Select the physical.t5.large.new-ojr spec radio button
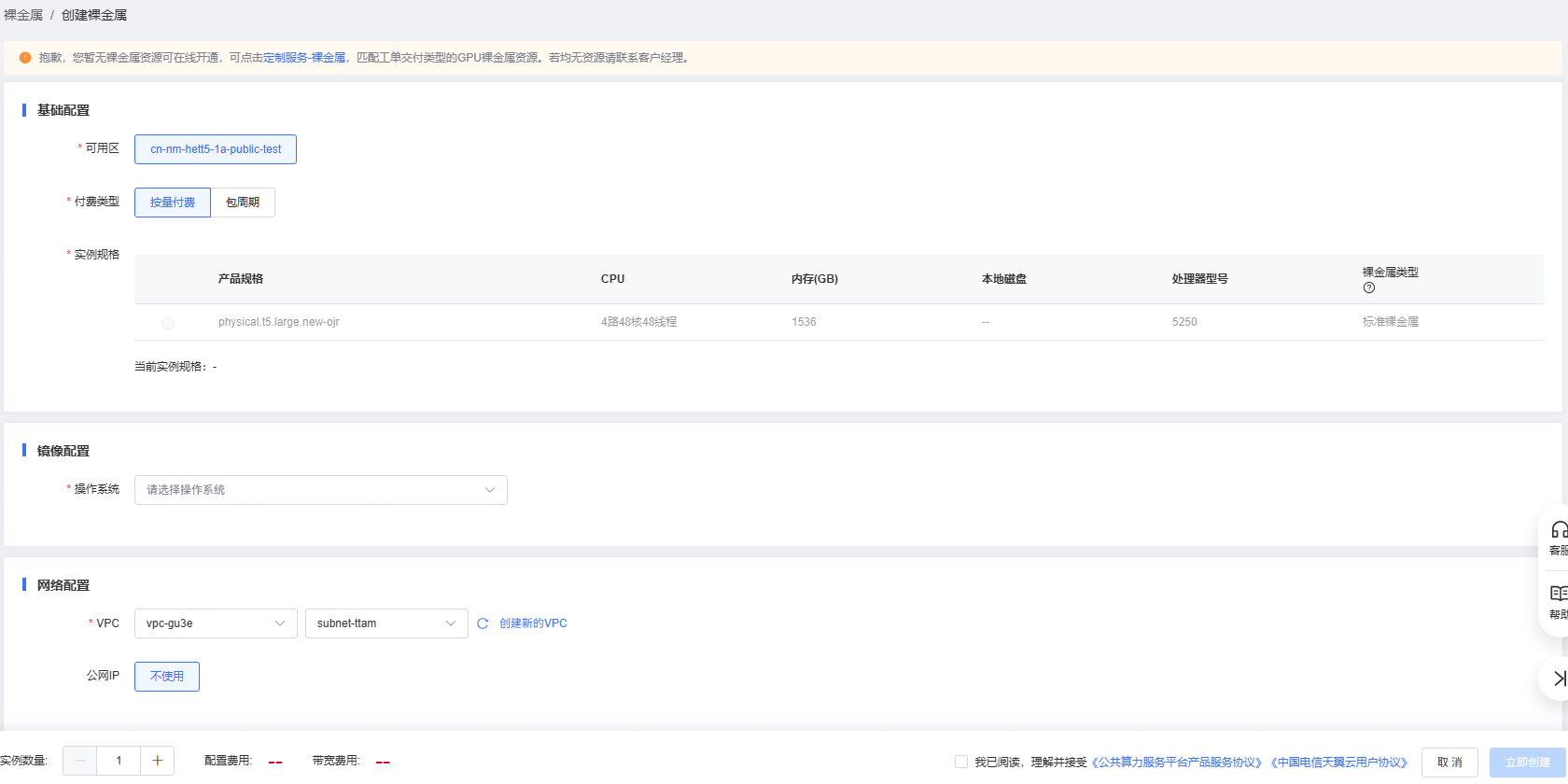 click(x=168, y=323)
